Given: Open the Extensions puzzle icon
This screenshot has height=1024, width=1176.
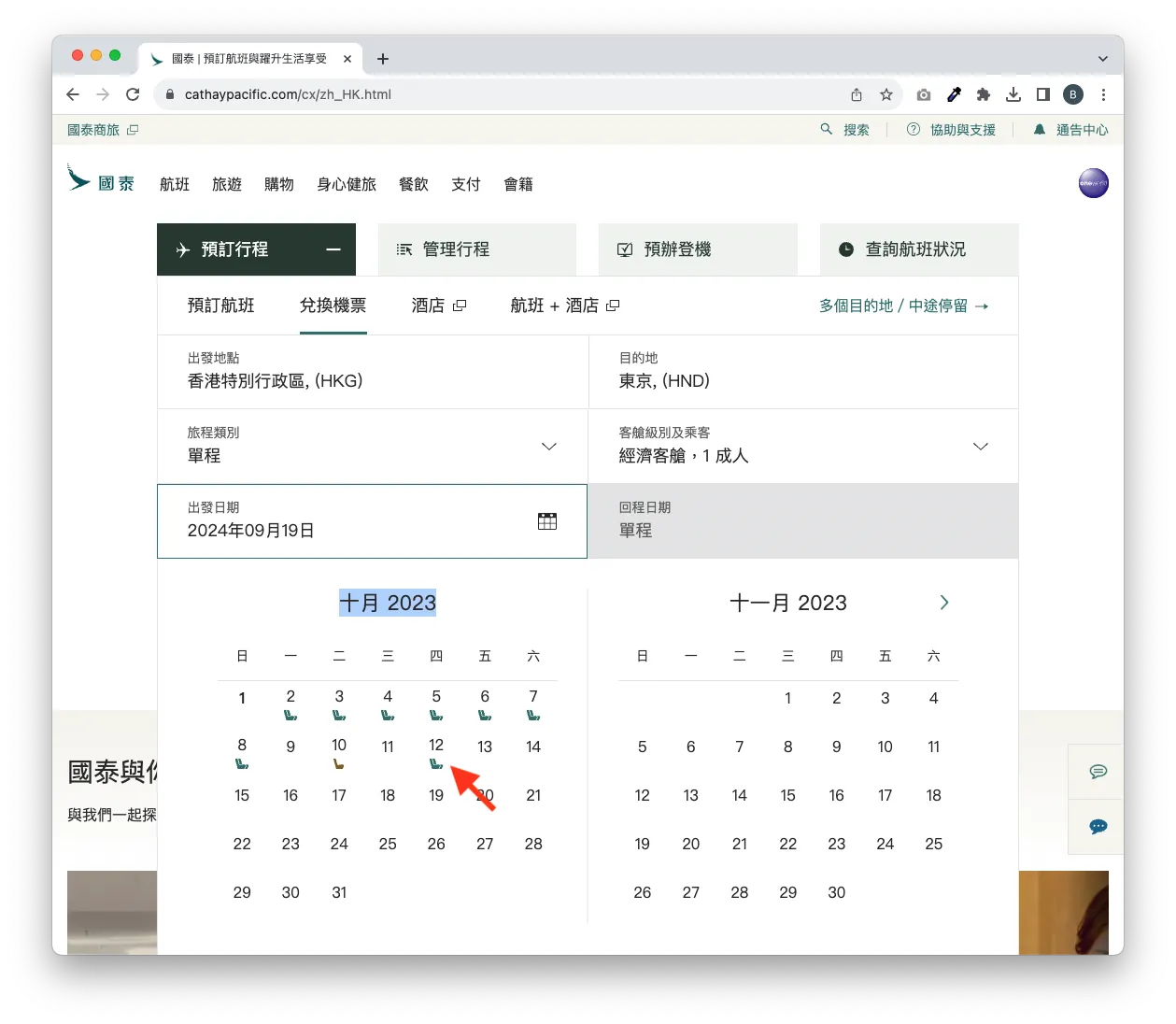Looking at the screenshot, I should click(984, 94).
